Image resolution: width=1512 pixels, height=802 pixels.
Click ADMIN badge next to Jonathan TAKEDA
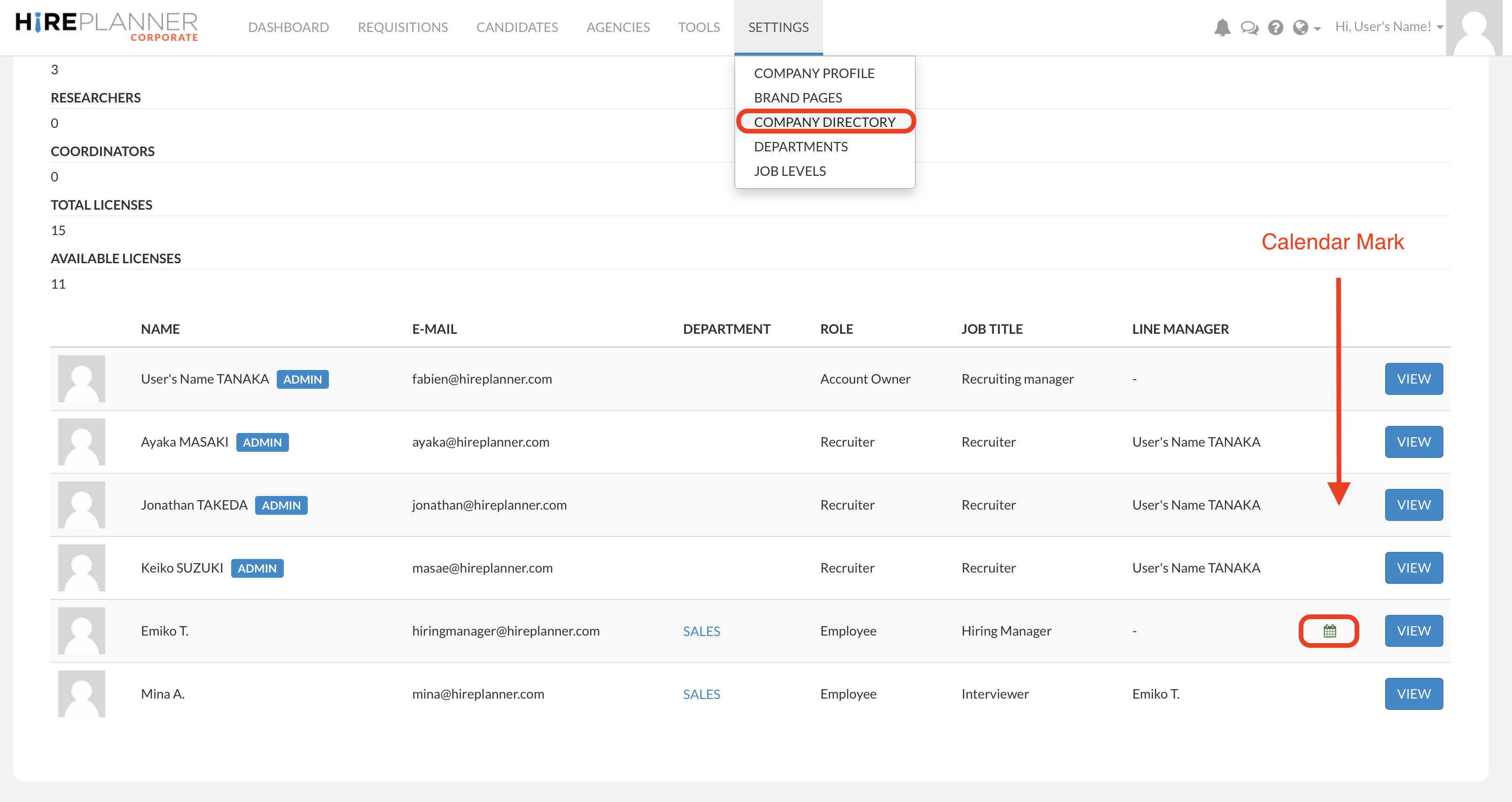pos(281,505)
